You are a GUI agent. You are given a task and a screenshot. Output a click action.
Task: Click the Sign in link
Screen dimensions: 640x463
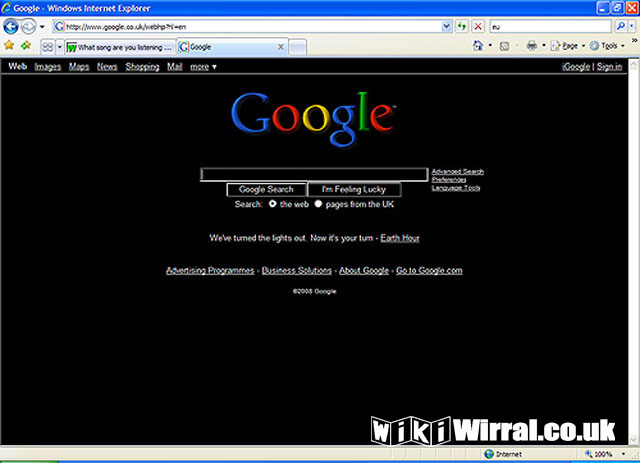(x=609, y=67)
